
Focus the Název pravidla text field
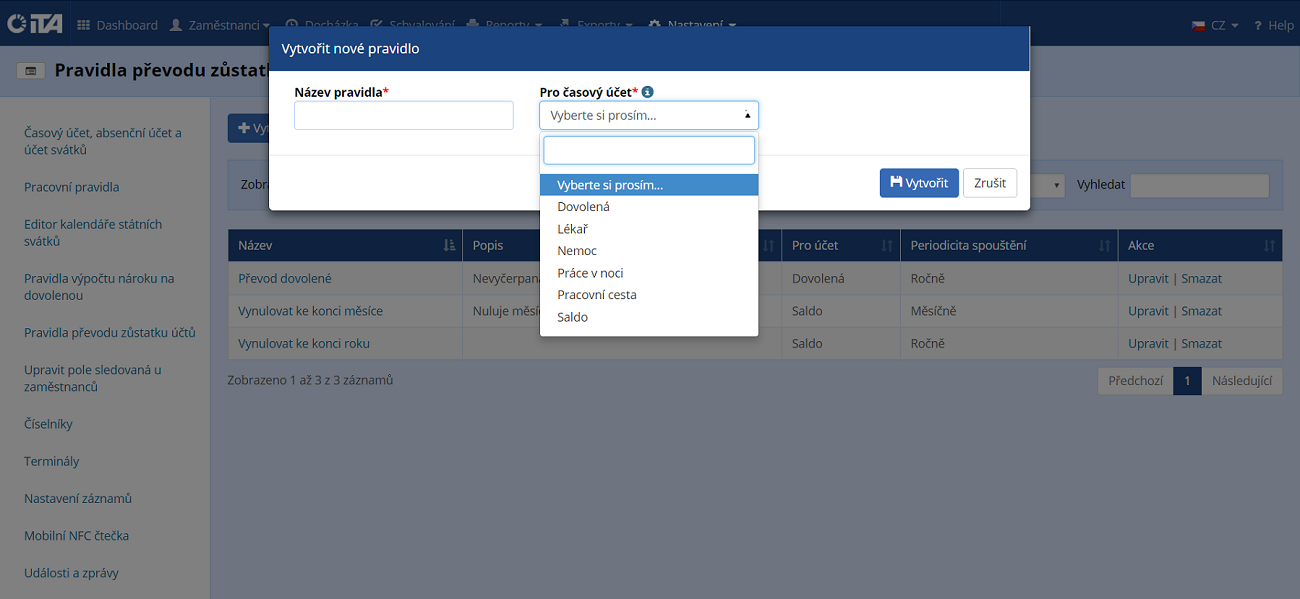[403, 115]
